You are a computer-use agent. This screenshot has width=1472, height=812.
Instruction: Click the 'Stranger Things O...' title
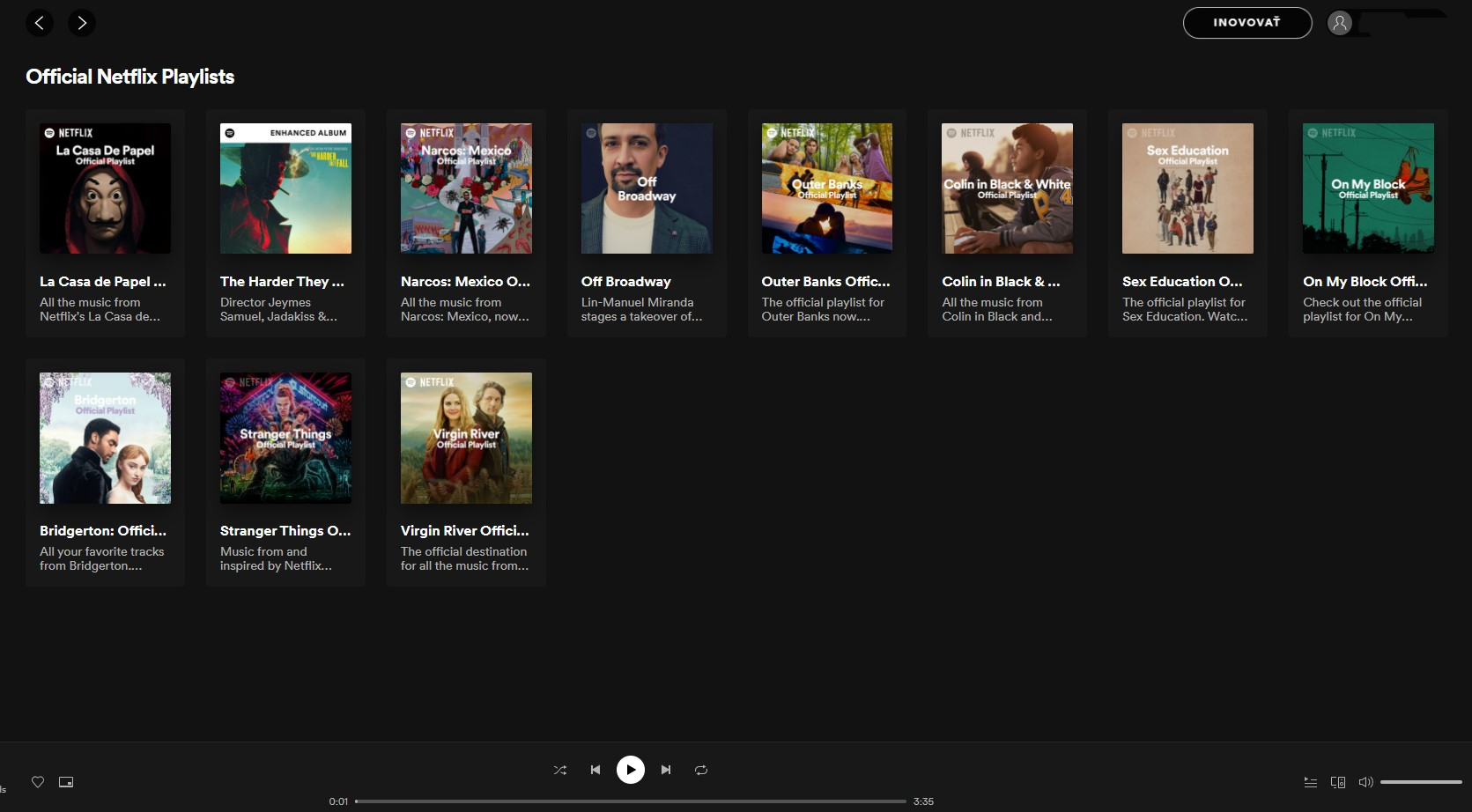coord(285,531)
